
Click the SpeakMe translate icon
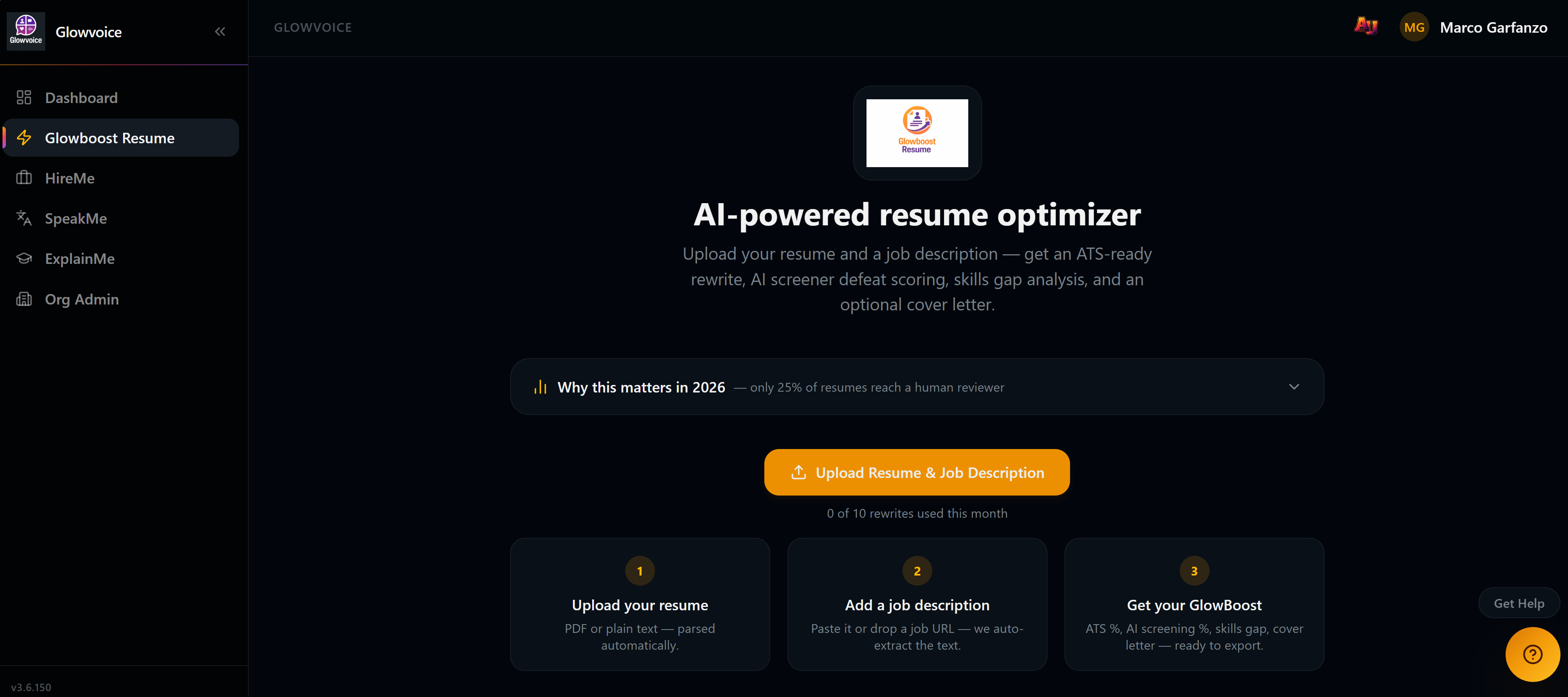click(x=24, y=218)
